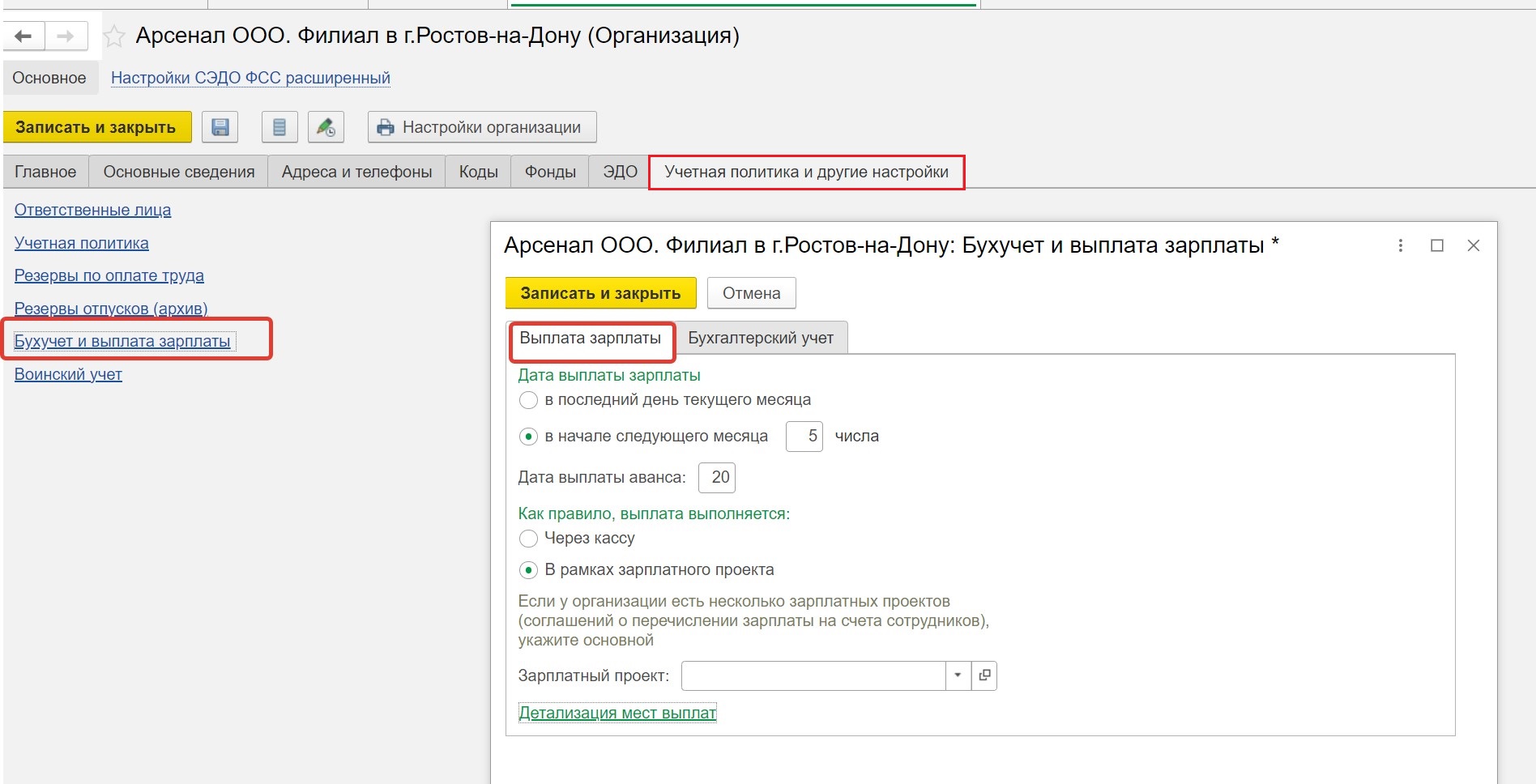Click Настройки организации print button
Viewport: 1536px width, 784px height.
click(x=482, y=127)
